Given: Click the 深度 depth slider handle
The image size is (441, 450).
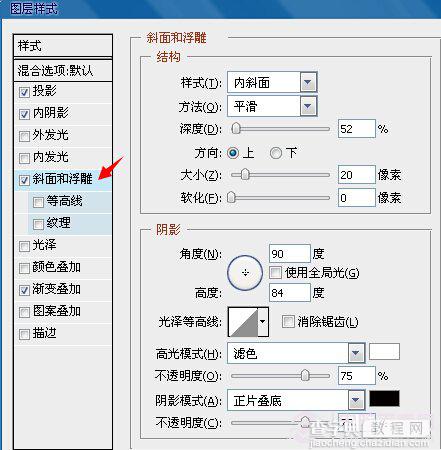Looking at the screenshot, I should 236,129.
